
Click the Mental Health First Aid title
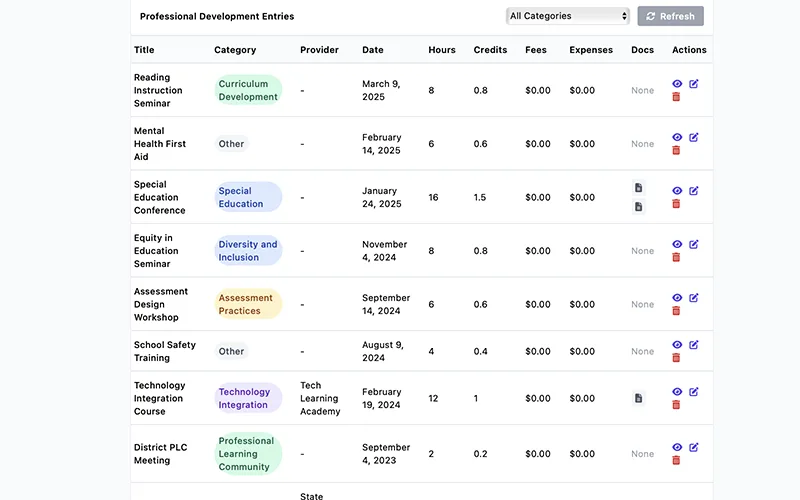point(160,144)
